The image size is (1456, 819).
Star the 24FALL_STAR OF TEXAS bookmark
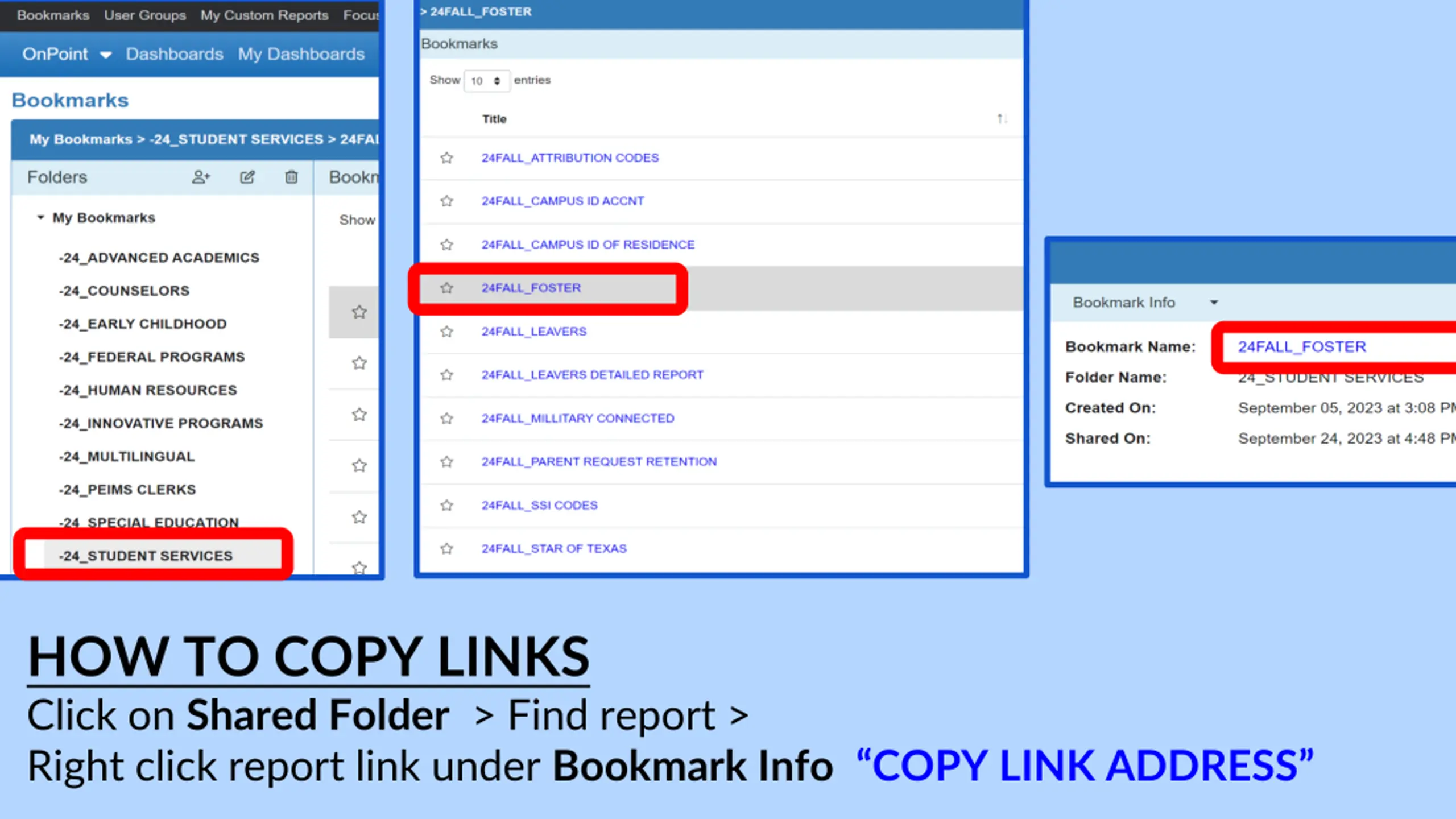tap(447, 549)
